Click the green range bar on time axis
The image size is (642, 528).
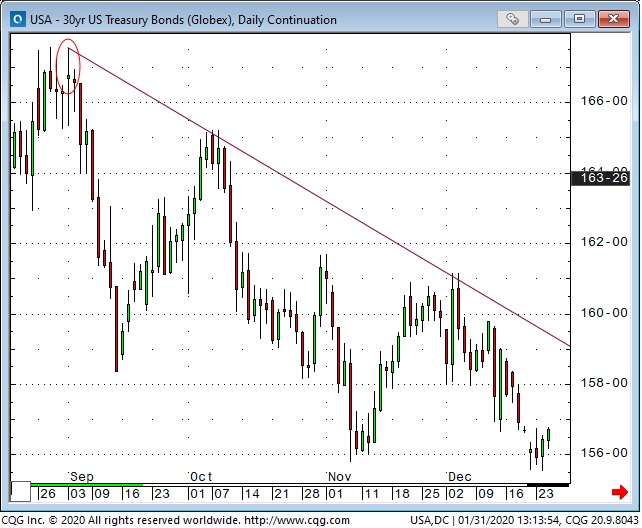pyautogui.click(x=87, y=485)
